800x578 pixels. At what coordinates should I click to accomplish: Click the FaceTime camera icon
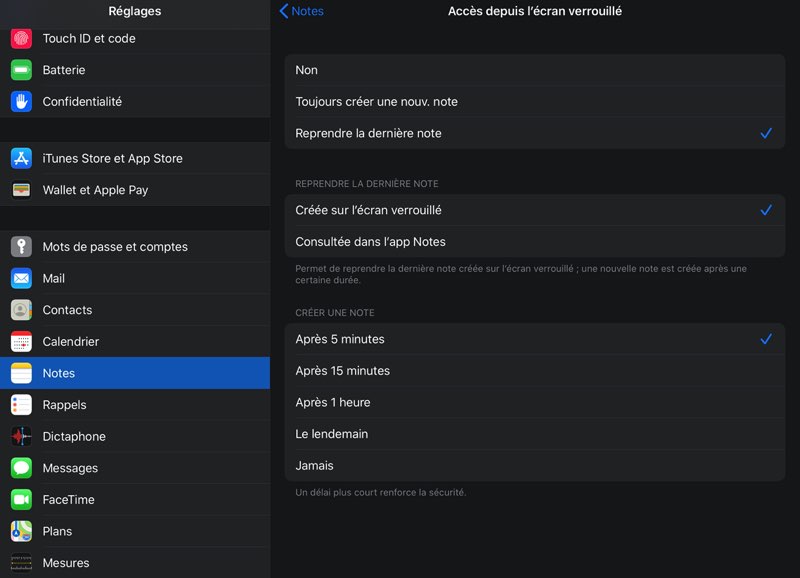[21, 500]
